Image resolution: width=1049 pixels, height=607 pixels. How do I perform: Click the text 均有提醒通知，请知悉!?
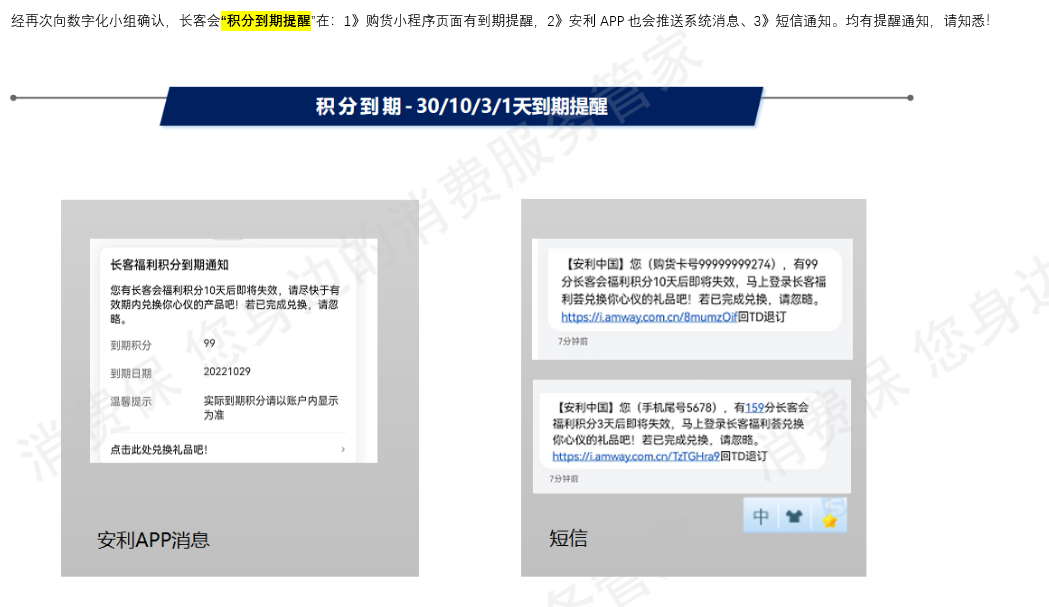[917, 21]
